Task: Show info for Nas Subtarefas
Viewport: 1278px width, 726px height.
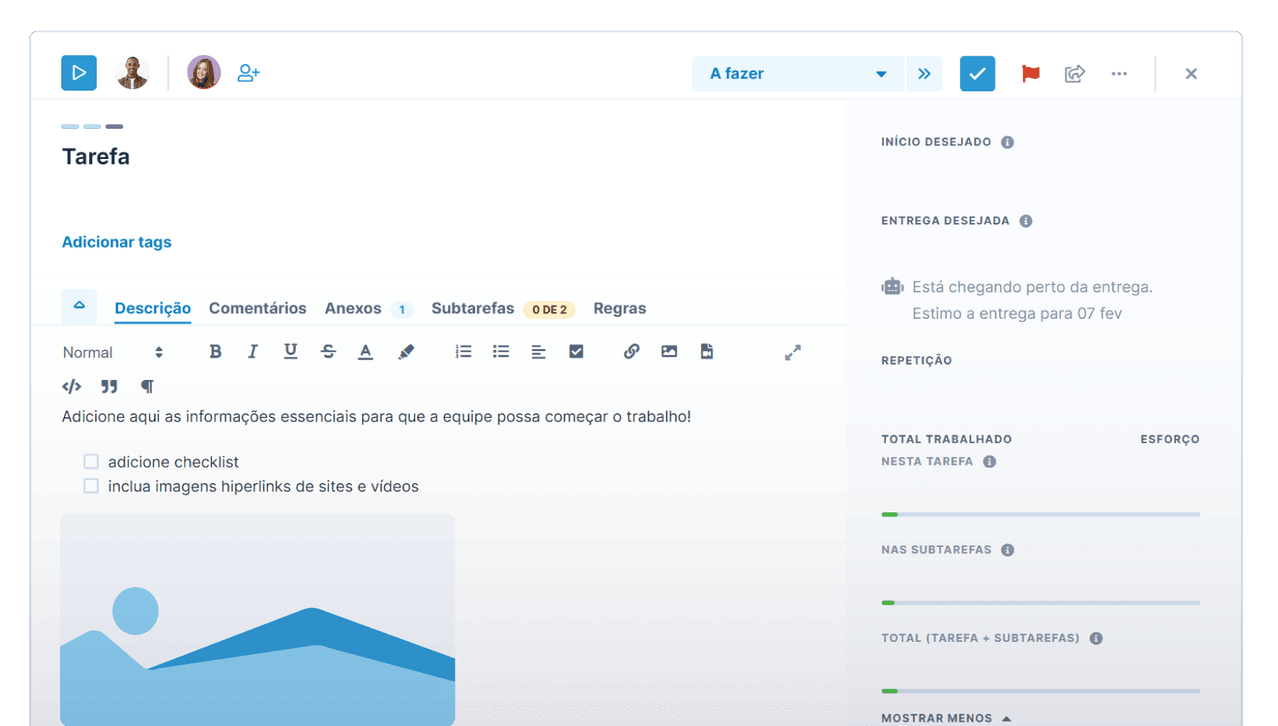Action: pos(1008,550)
